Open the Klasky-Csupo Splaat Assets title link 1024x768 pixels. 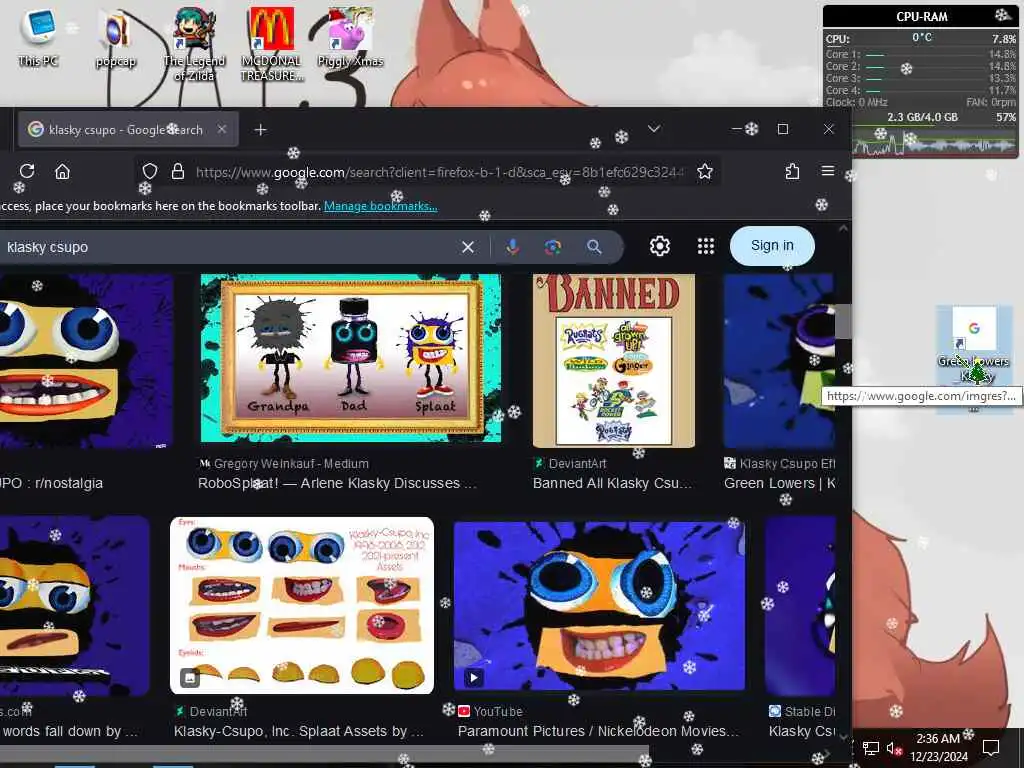(298, 731)
